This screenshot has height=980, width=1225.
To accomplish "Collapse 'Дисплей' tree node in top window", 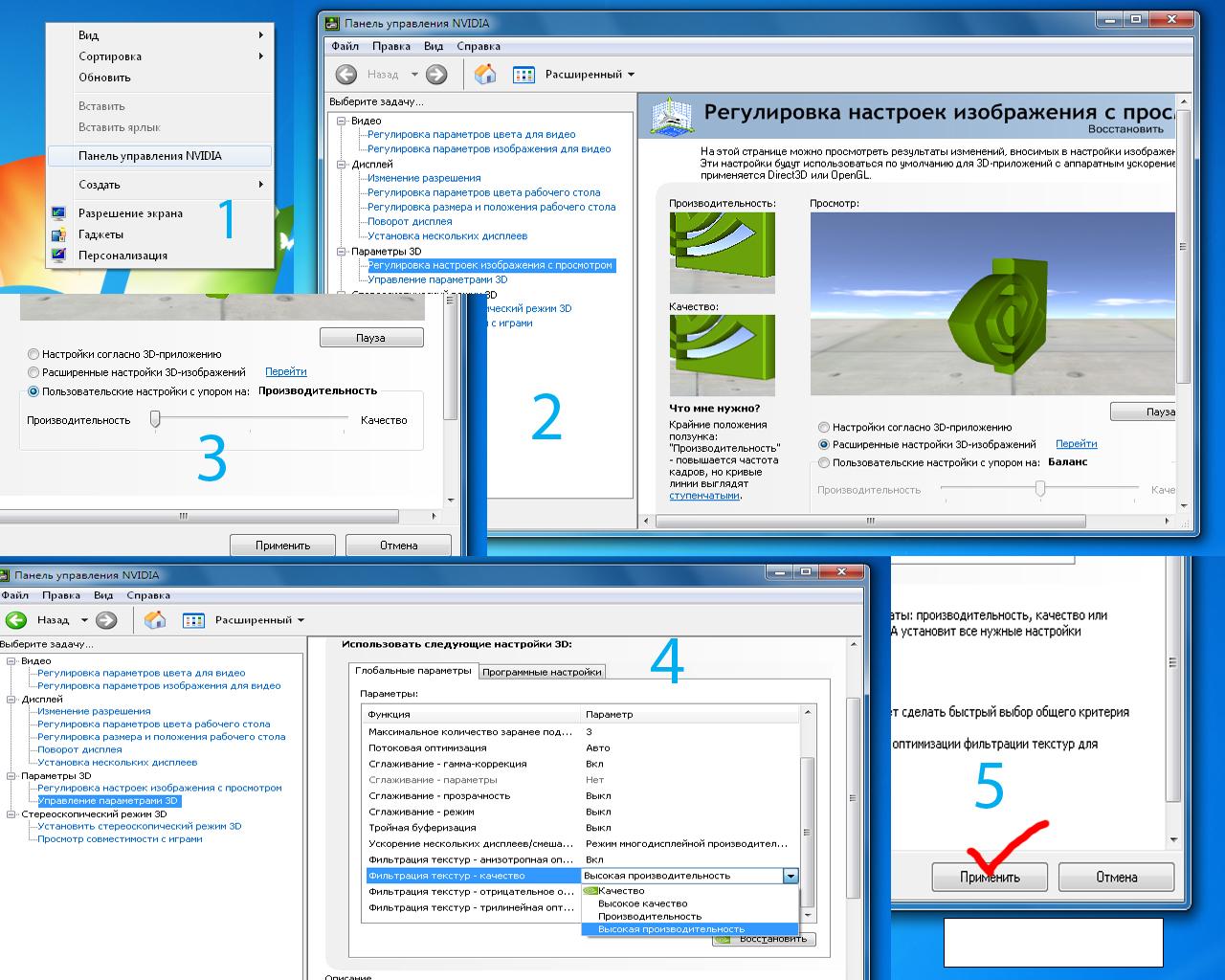I will [x=341, y=165].
